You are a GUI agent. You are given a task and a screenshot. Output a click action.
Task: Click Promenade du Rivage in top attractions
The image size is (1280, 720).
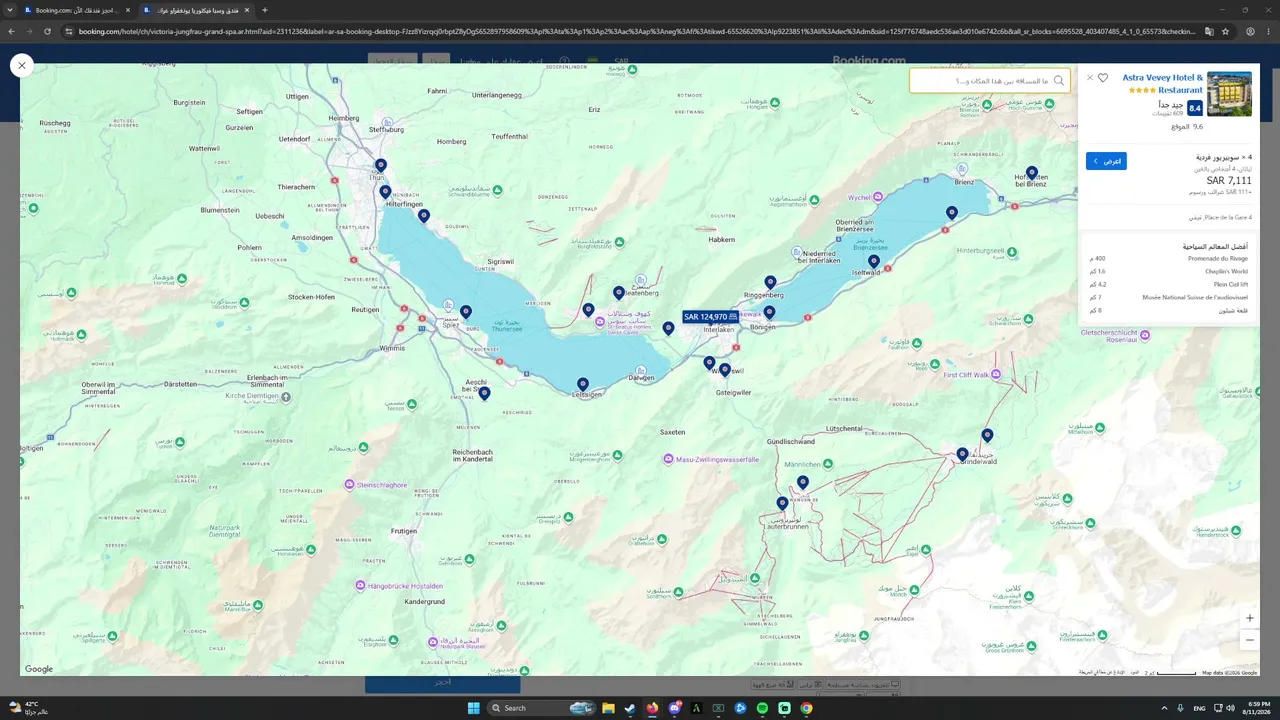pos(1218,259)
